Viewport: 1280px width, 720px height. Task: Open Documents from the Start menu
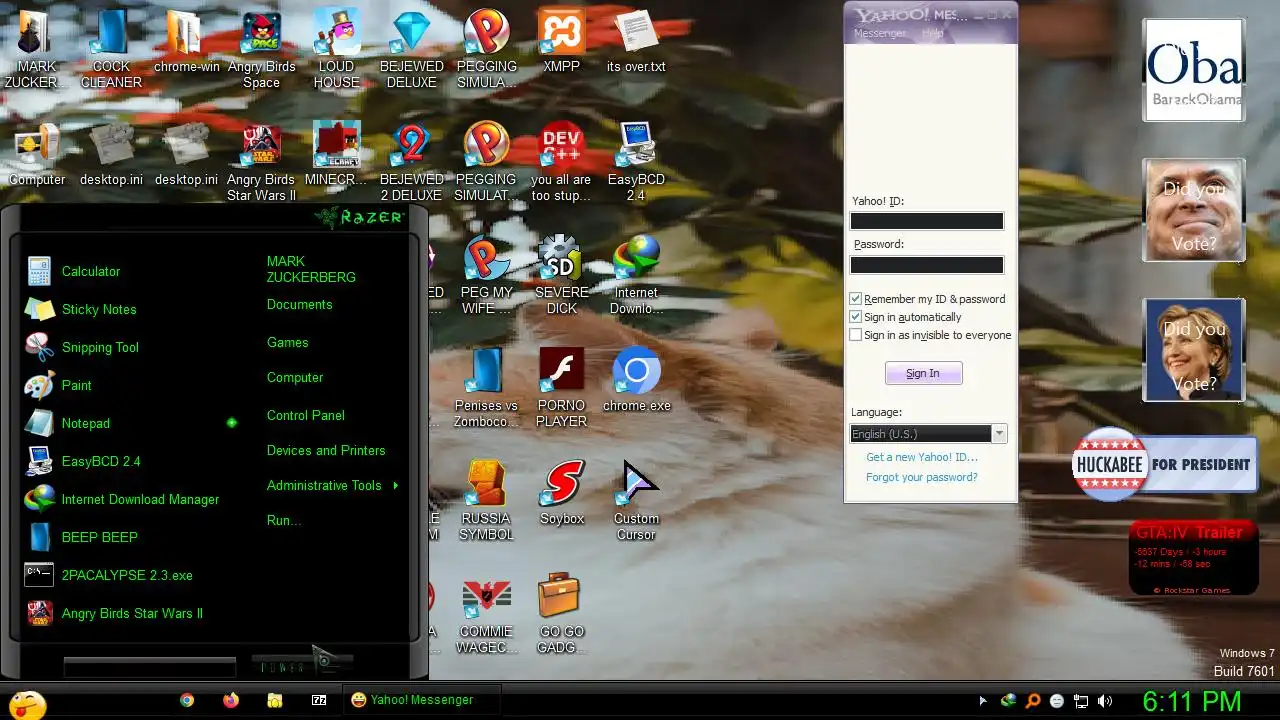tap(300, 304)
